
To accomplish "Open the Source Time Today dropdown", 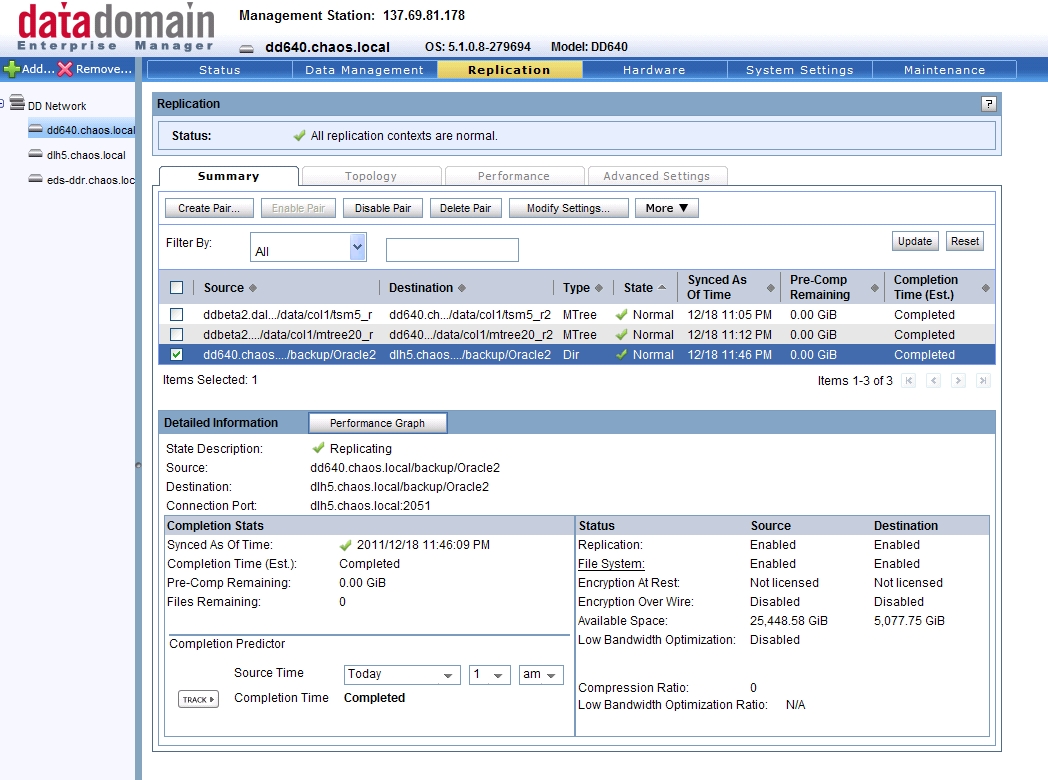I will (402, 675).
